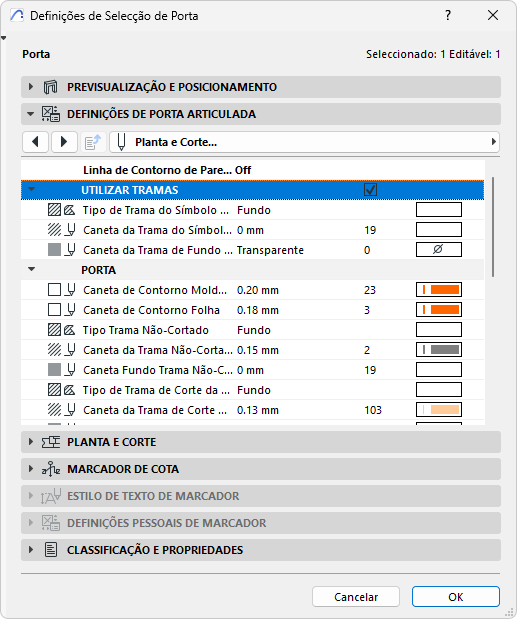Click the small arrow at dialog's left edge
The height and width of the screenshot is (619, 517).
pyautogui.click(x=4, y=38)
